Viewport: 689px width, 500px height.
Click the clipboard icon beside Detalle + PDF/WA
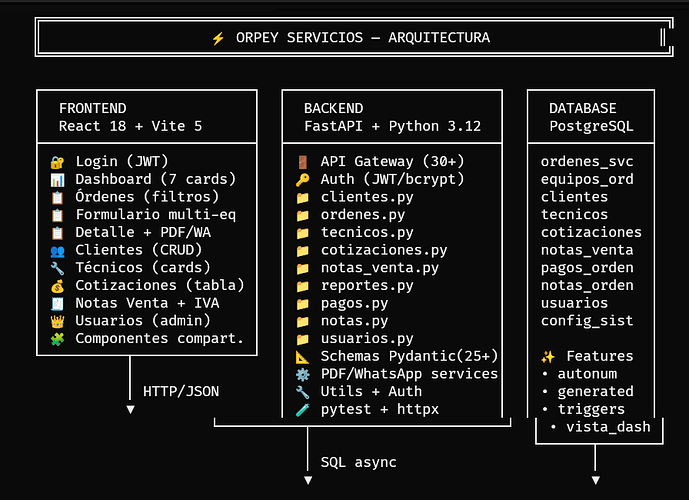click(57, 233)
